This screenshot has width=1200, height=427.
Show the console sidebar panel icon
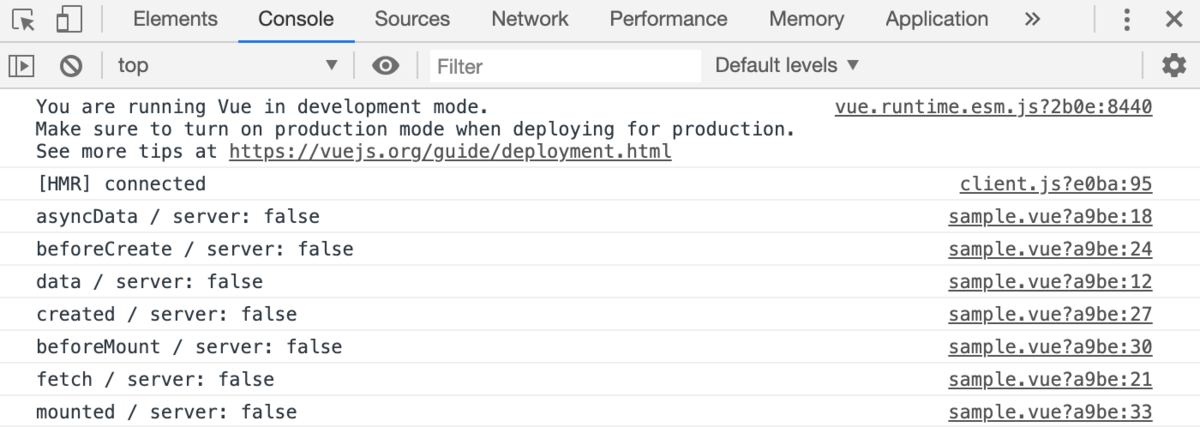point(22,66)
